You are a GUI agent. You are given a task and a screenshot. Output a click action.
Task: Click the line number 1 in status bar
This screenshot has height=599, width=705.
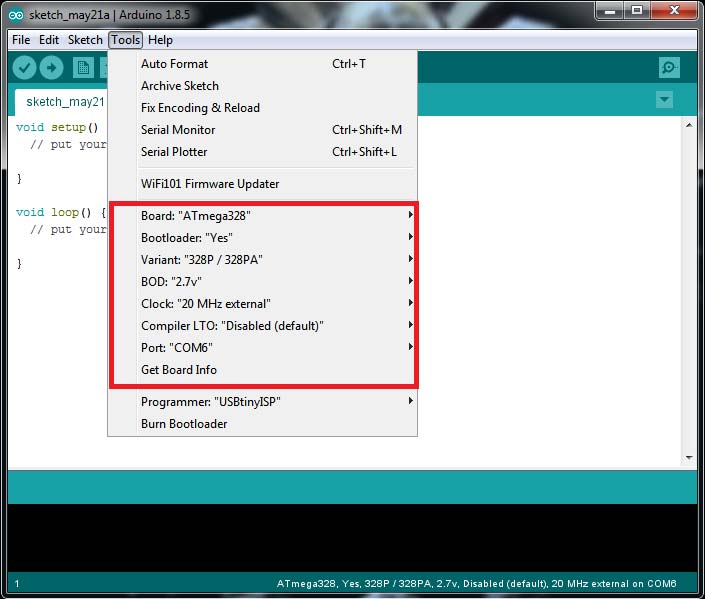[x=17, y=584]
